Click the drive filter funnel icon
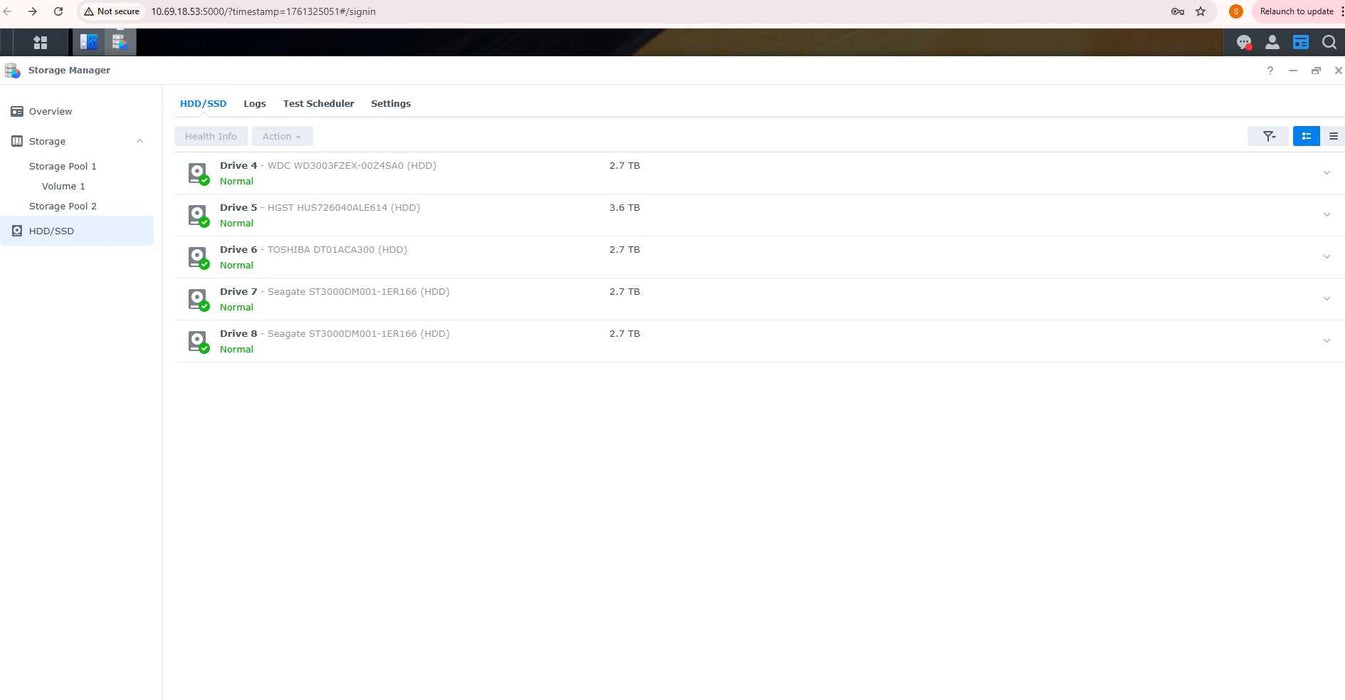The width and height of the screenshot is (1345, 700). 1268,136
